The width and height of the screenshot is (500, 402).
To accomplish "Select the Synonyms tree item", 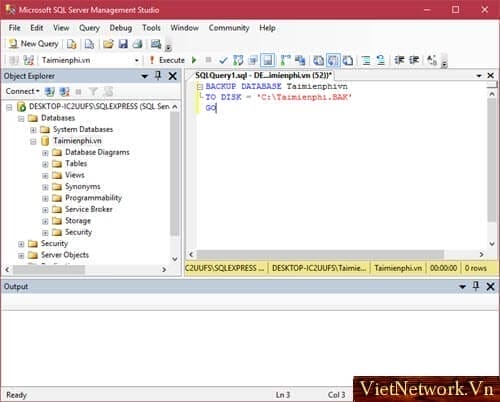I will point(82,187).
